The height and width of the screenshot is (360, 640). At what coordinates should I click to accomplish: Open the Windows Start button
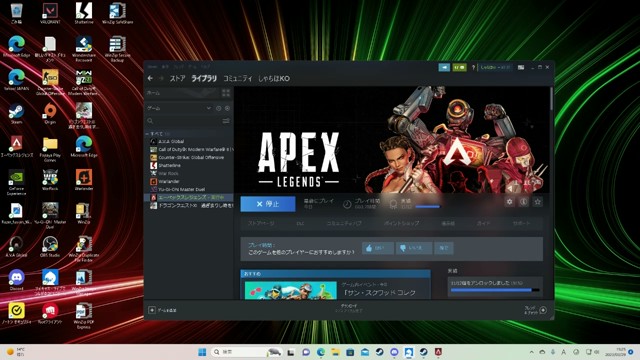pyautogui.click(x=202, y=352)
